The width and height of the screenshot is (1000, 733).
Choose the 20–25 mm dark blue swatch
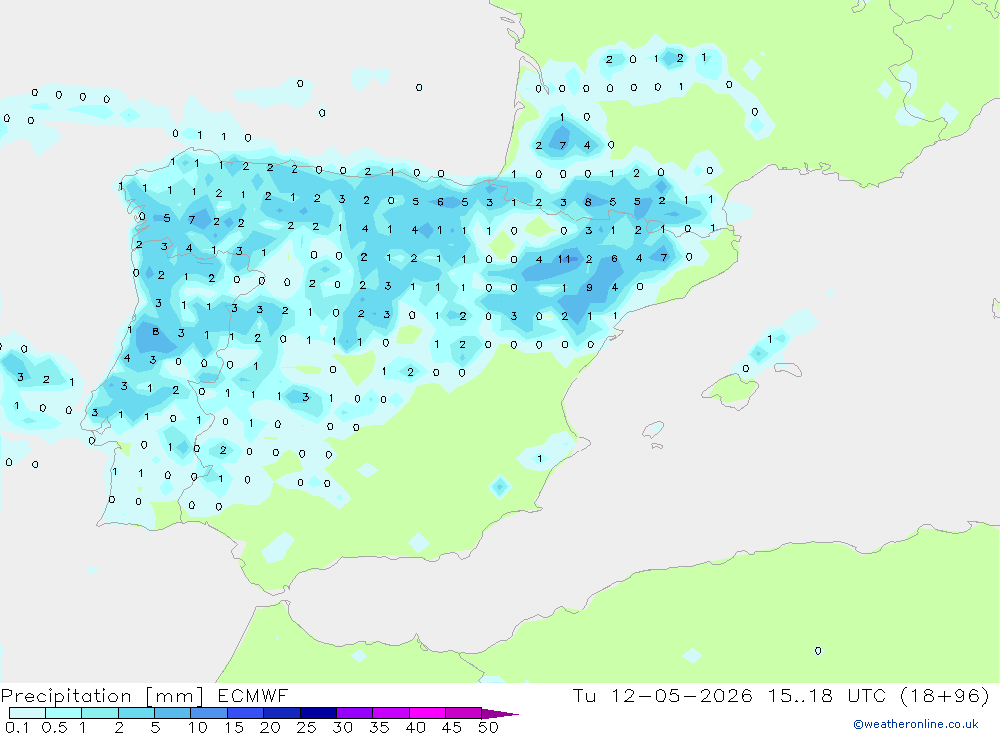tap(281, 713)
